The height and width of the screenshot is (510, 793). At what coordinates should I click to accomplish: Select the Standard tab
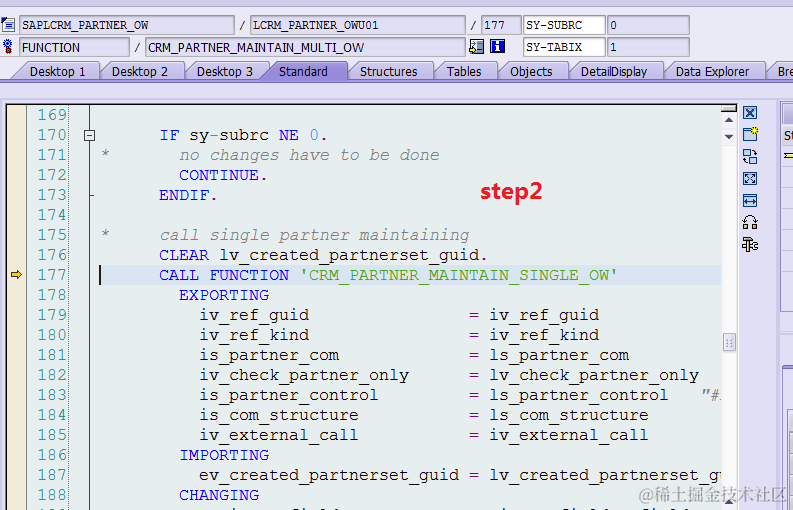[x=303, y=71]
